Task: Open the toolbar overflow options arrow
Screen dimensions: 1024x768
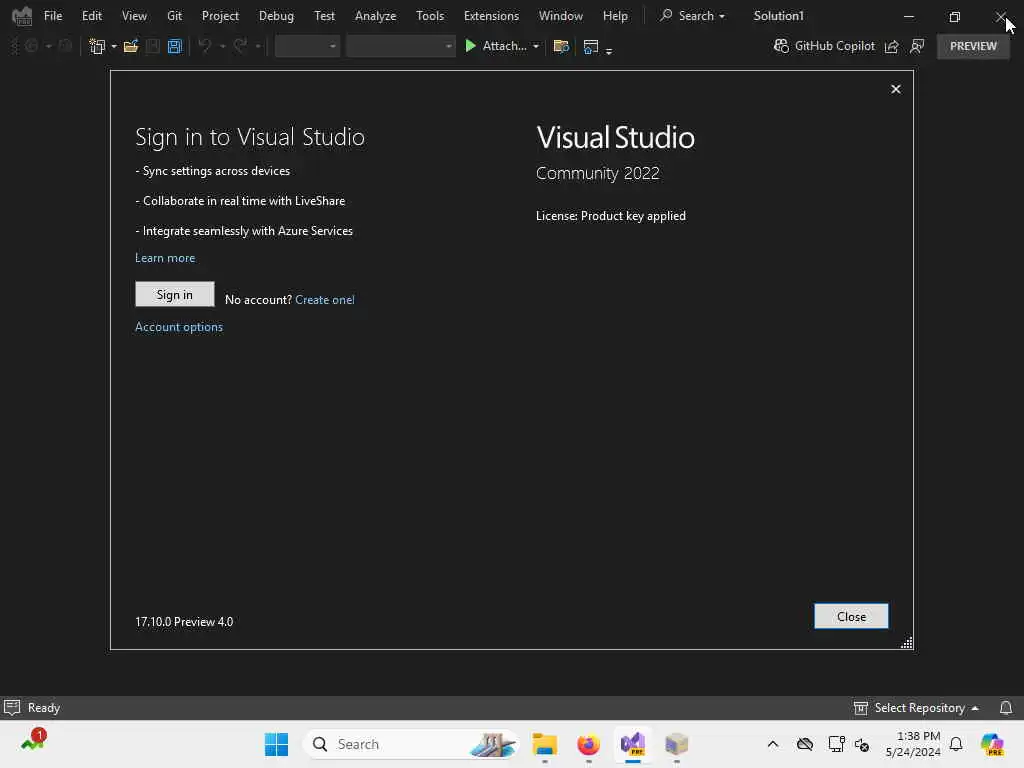Action: click(x=609, y=50)
